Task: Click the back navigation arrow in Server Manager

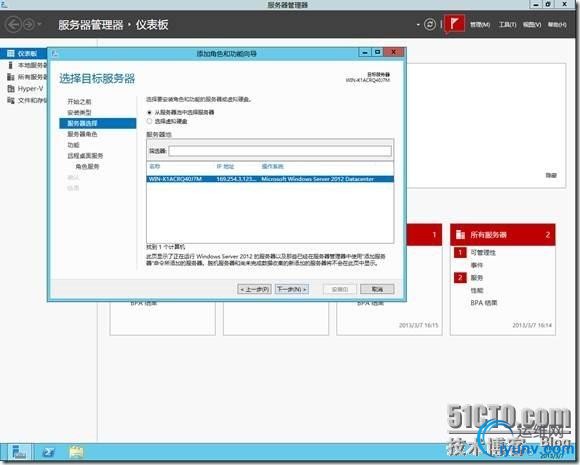Action: (14, 25)
